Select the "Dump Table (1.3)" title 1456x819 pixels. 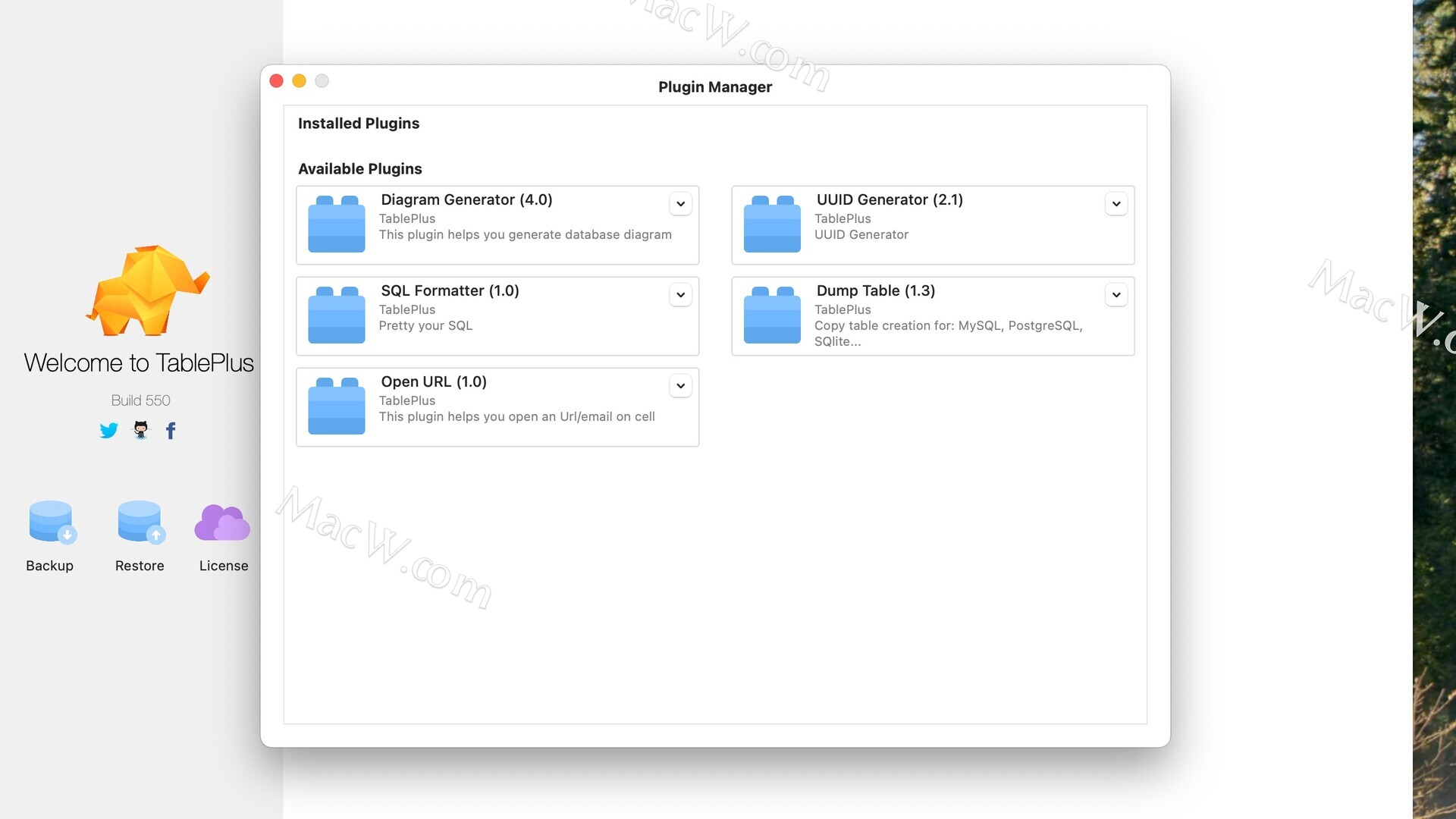(x=876, y=290)
